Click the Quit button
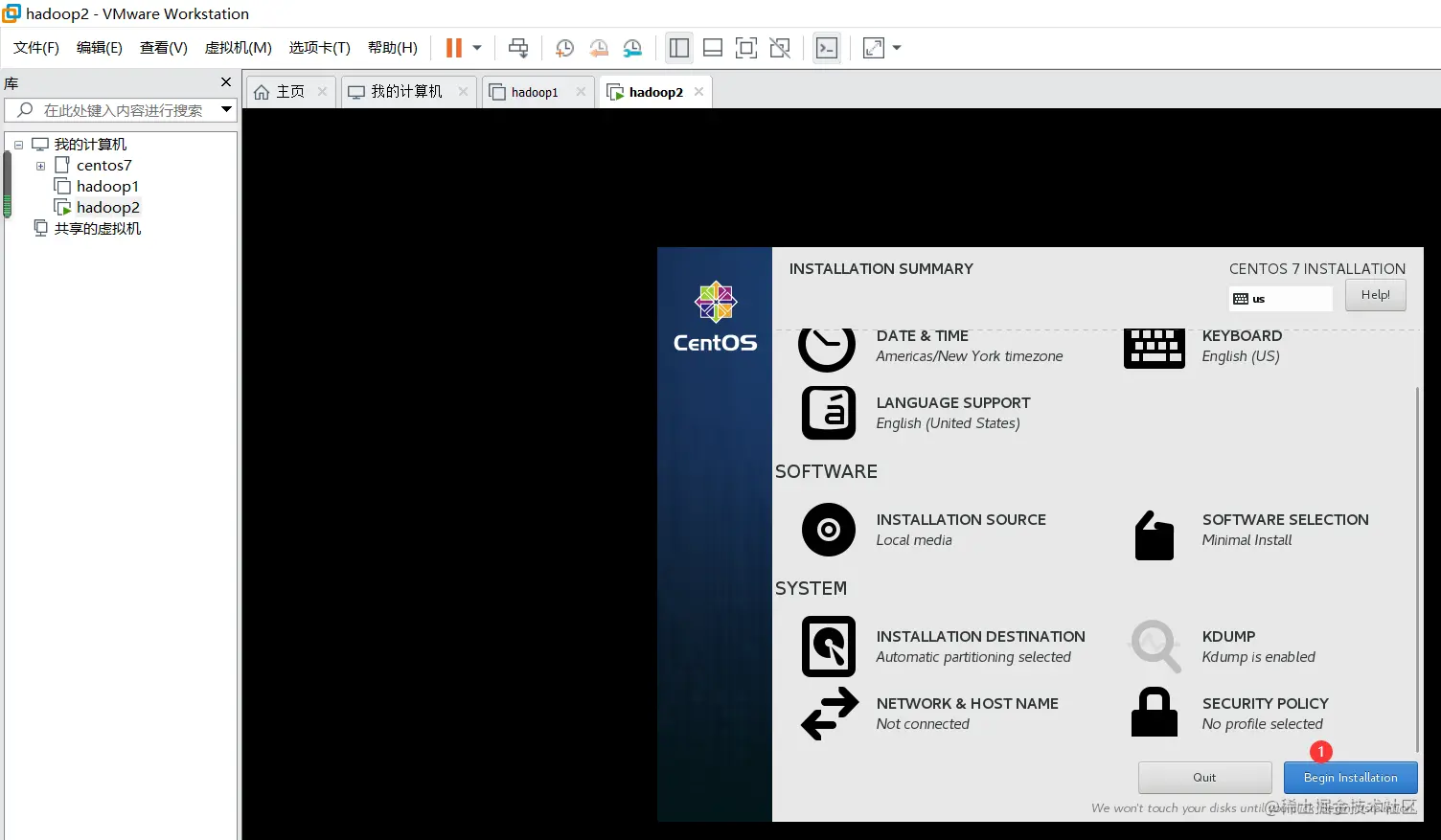1441x840 pixels. [1204, 778]
